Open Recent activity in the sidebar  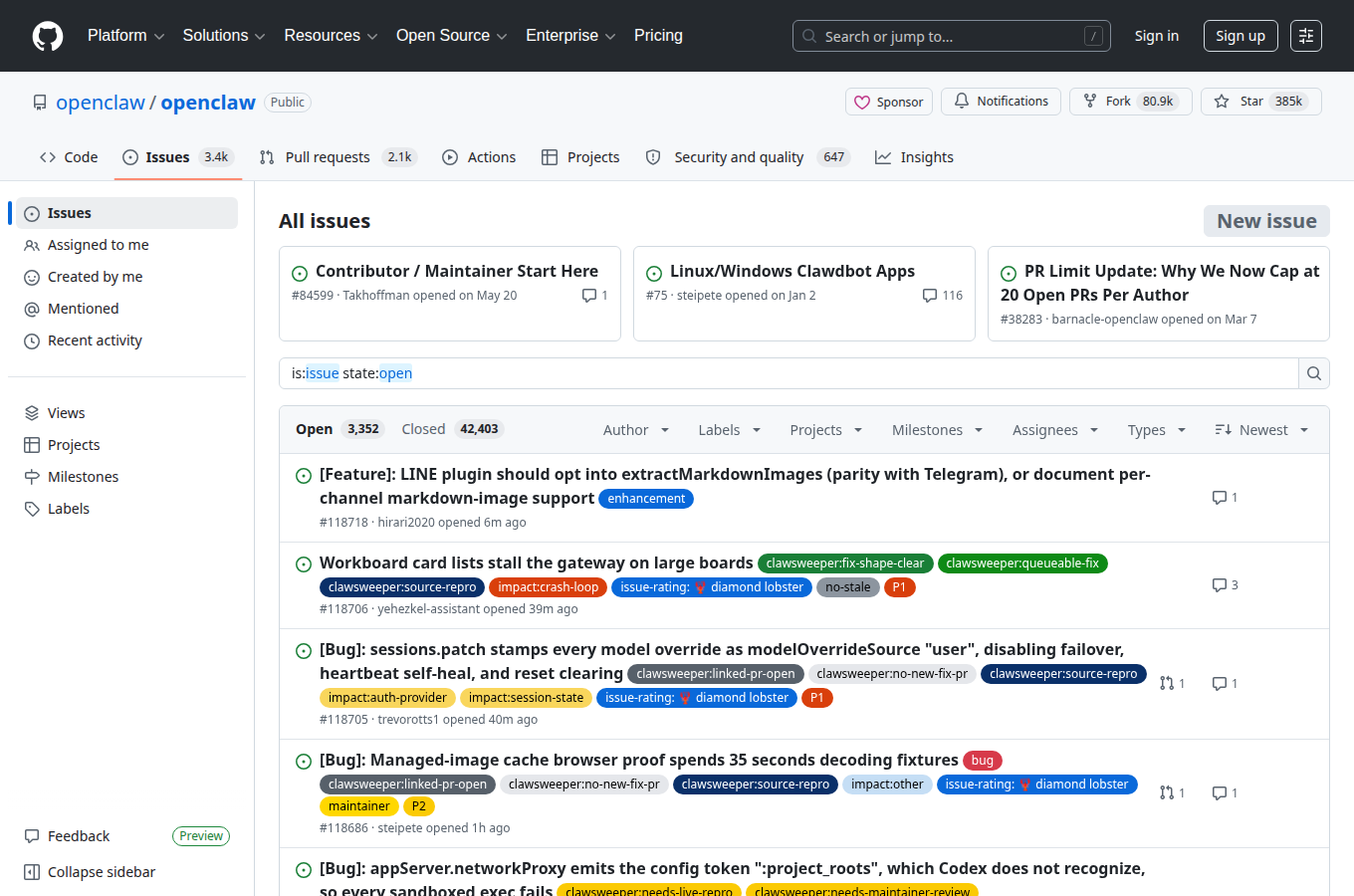[x=126, y=340]
